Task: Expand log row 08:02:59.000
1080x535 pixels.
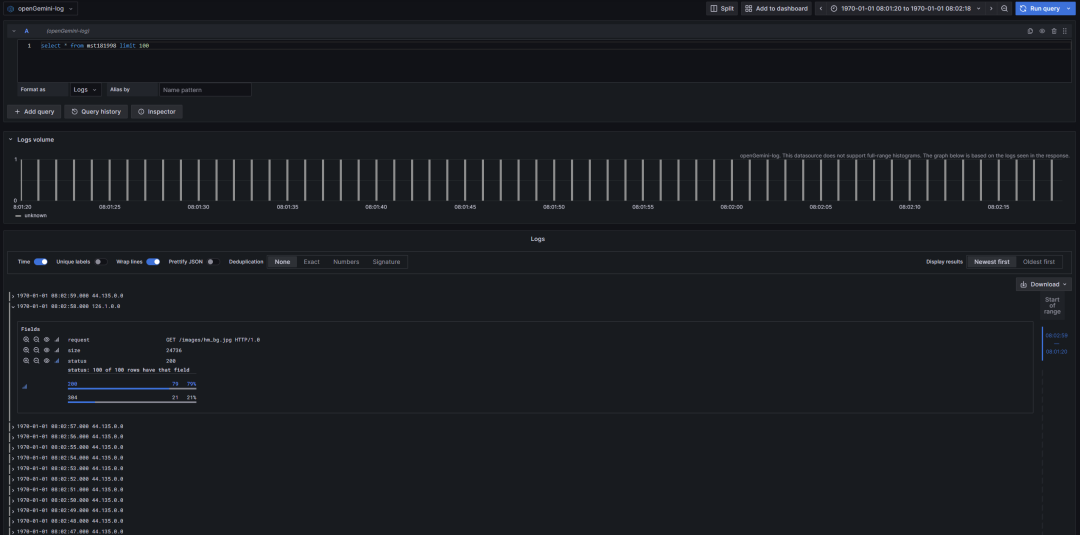Action: (13, 296)
